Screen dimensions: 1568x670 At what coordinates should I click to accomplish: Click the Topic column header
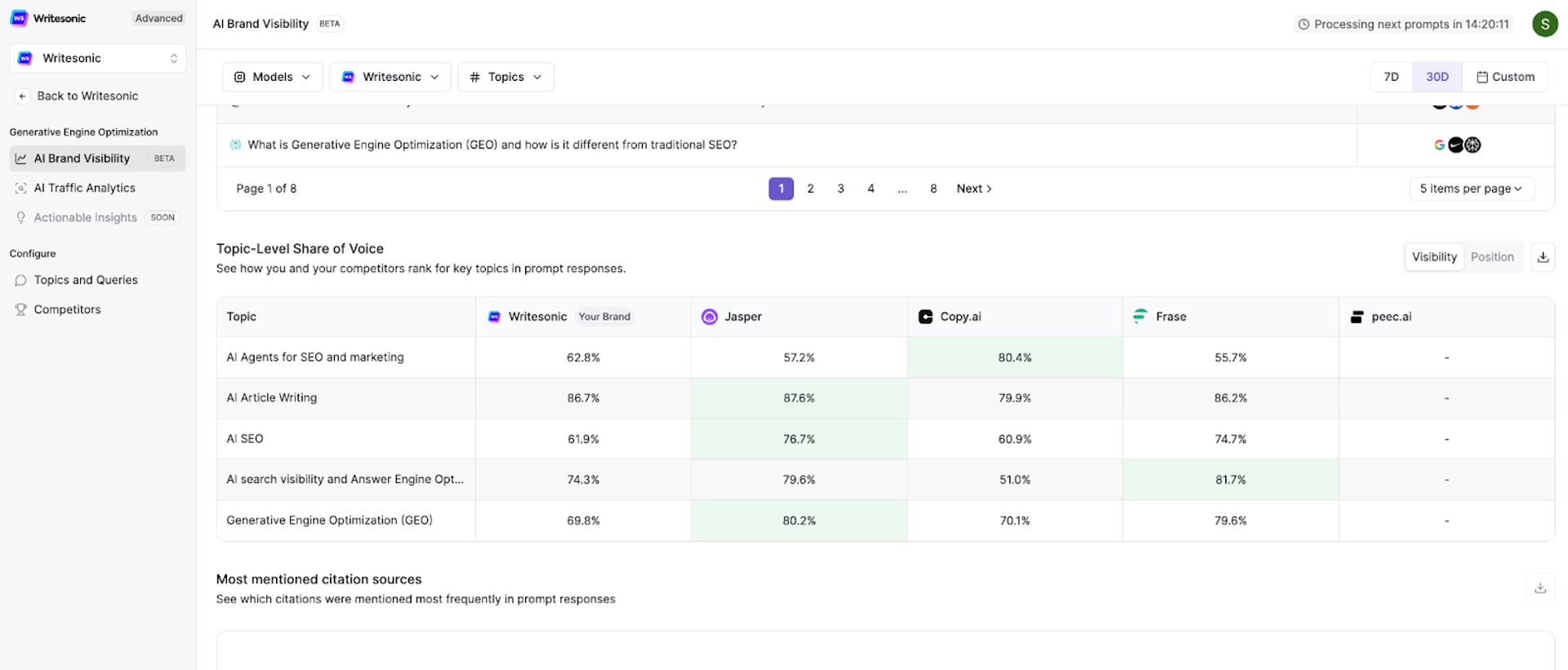coord(346,317)
